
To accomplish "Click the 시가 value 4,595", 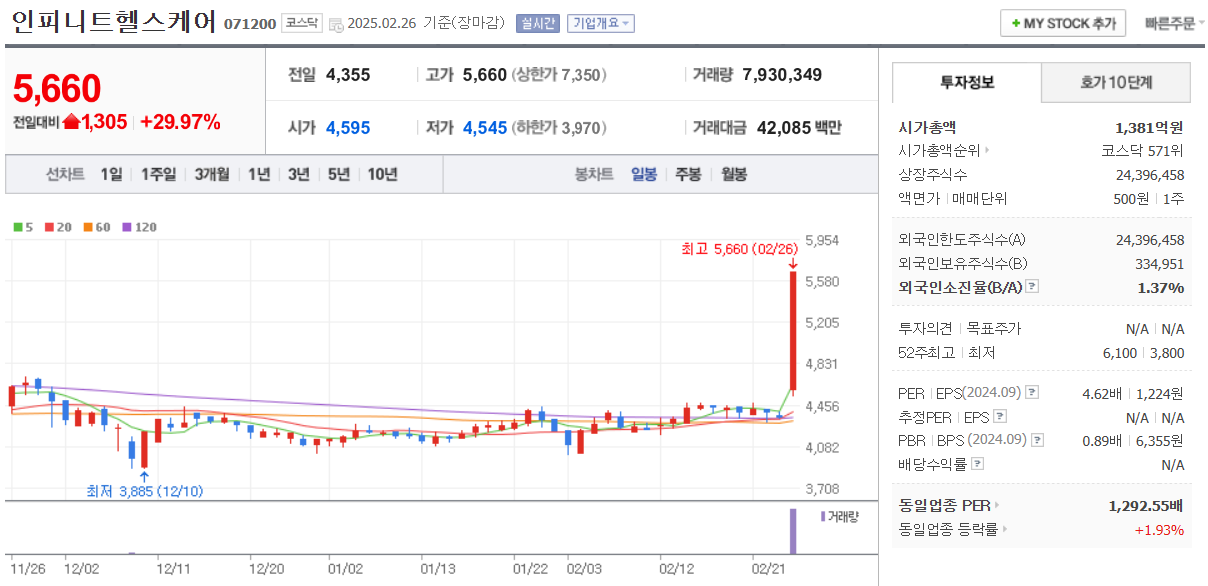I will [x=348, y=128].
